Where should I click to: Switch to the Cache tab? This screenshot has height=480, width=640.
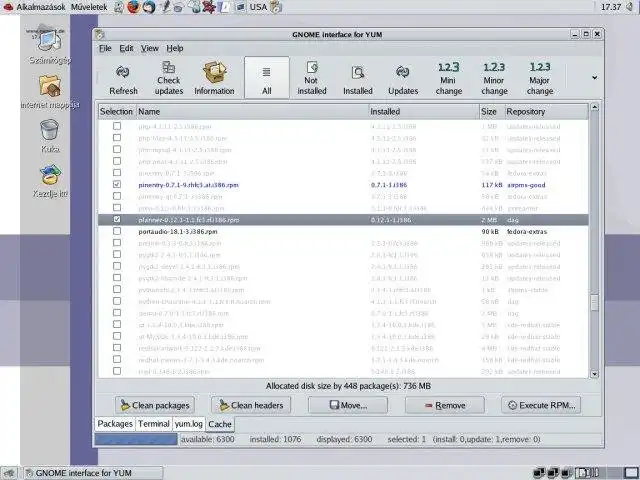tap(220, 424)
